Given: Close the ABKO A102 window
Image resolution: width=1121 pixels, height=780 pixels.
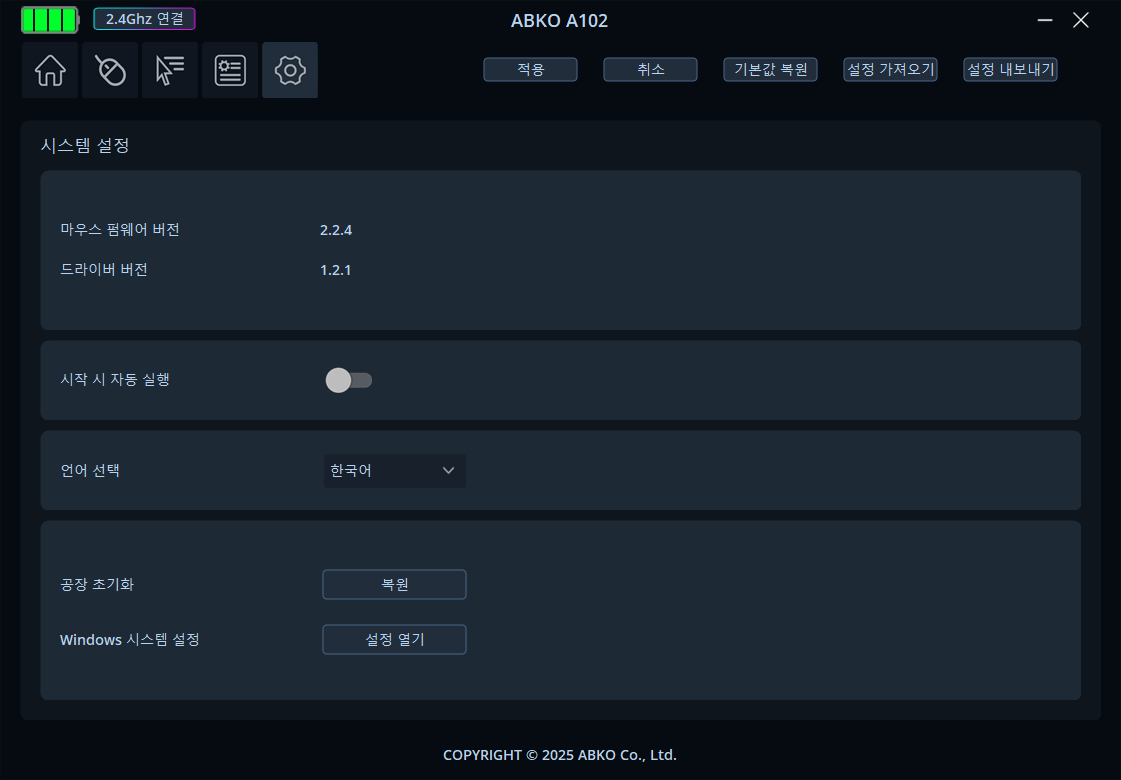Looking at the screenshot, I should 1081,20.
